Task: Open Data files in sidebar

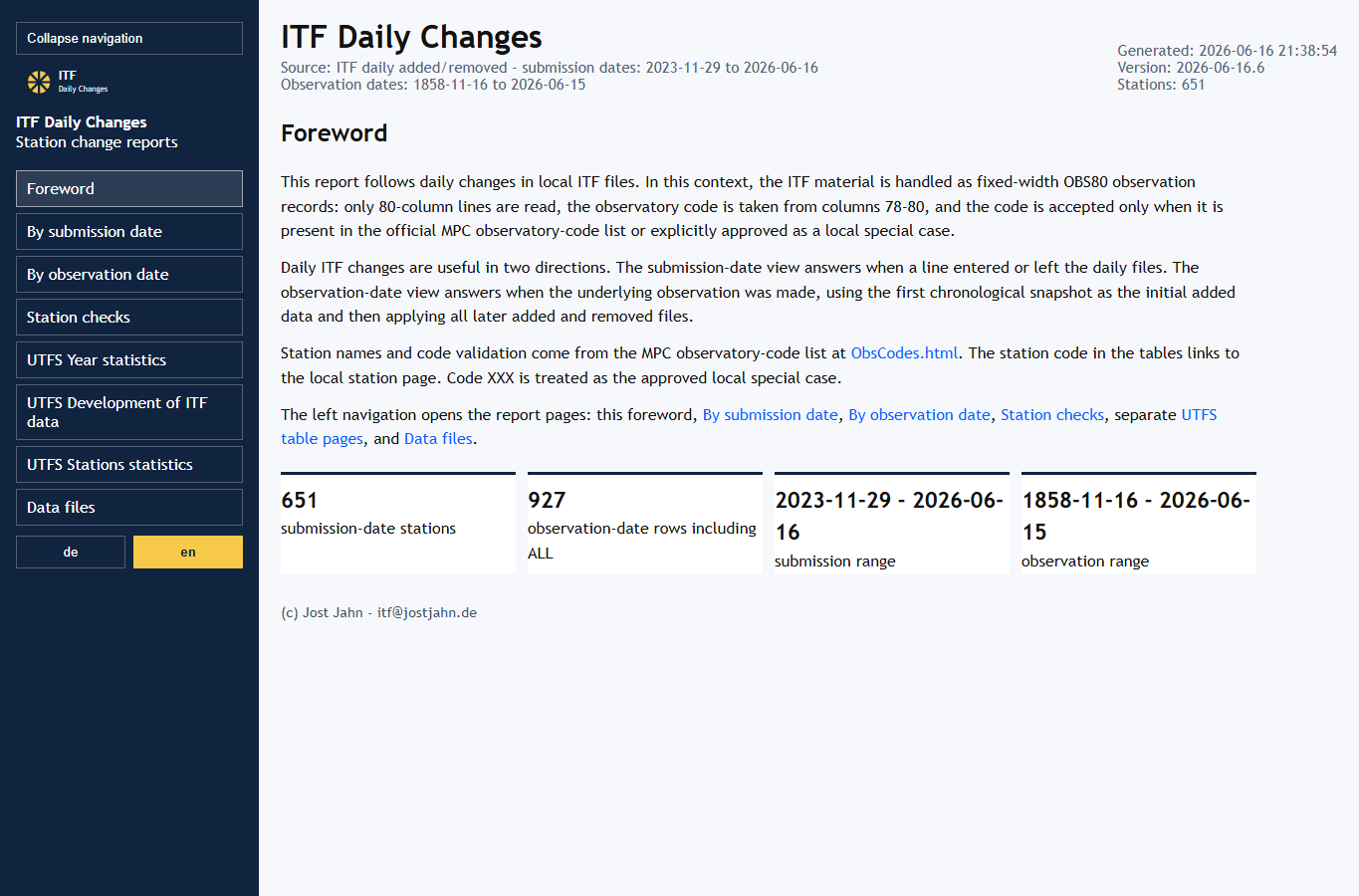Action: [x=129, y=507]
